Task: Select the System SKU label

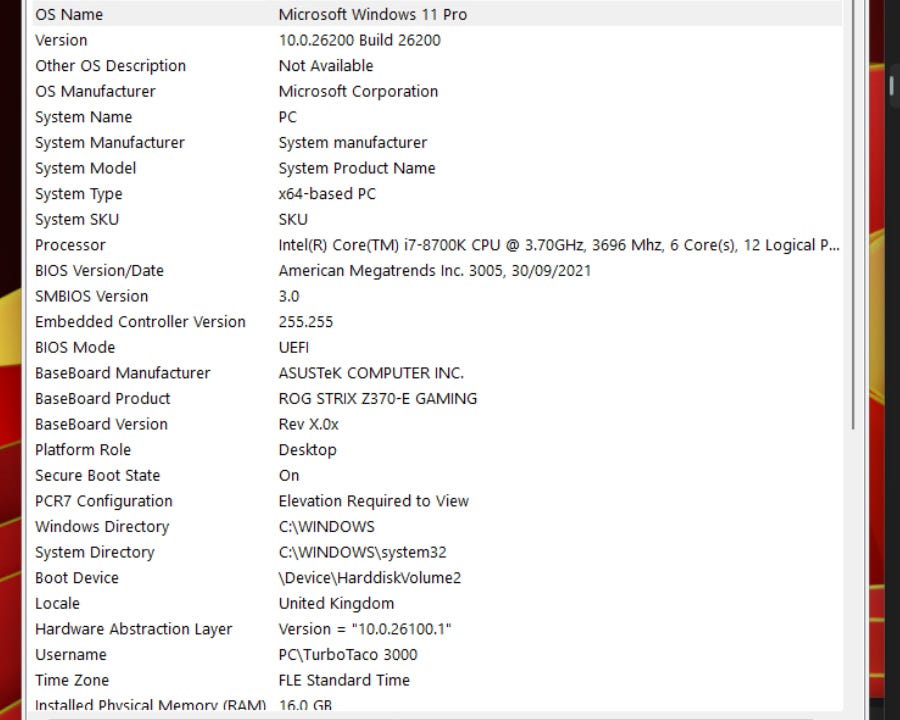Action: (77, 219)
